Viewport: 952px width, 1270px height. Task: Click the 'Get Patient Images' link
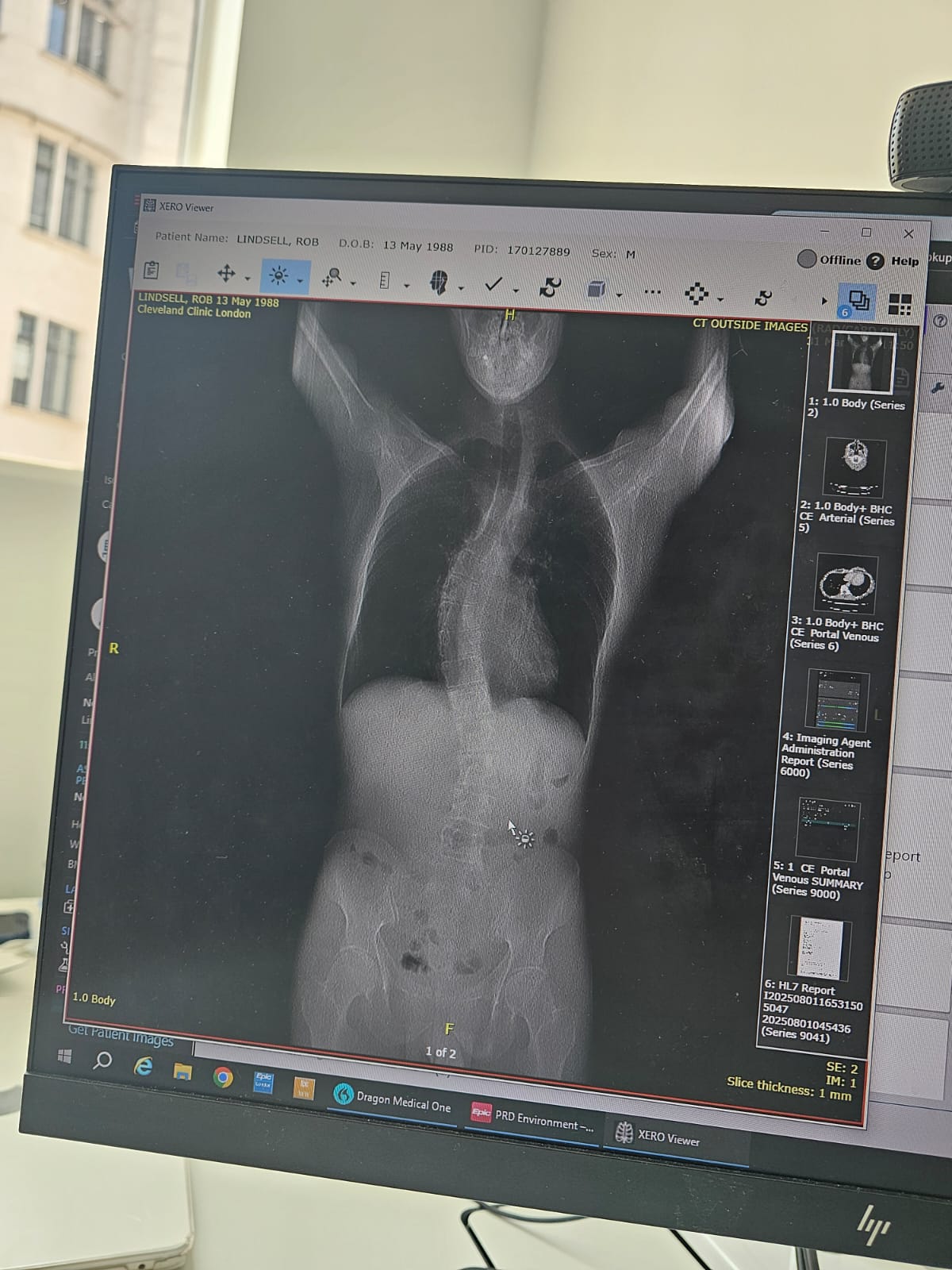pos(121,1034)
